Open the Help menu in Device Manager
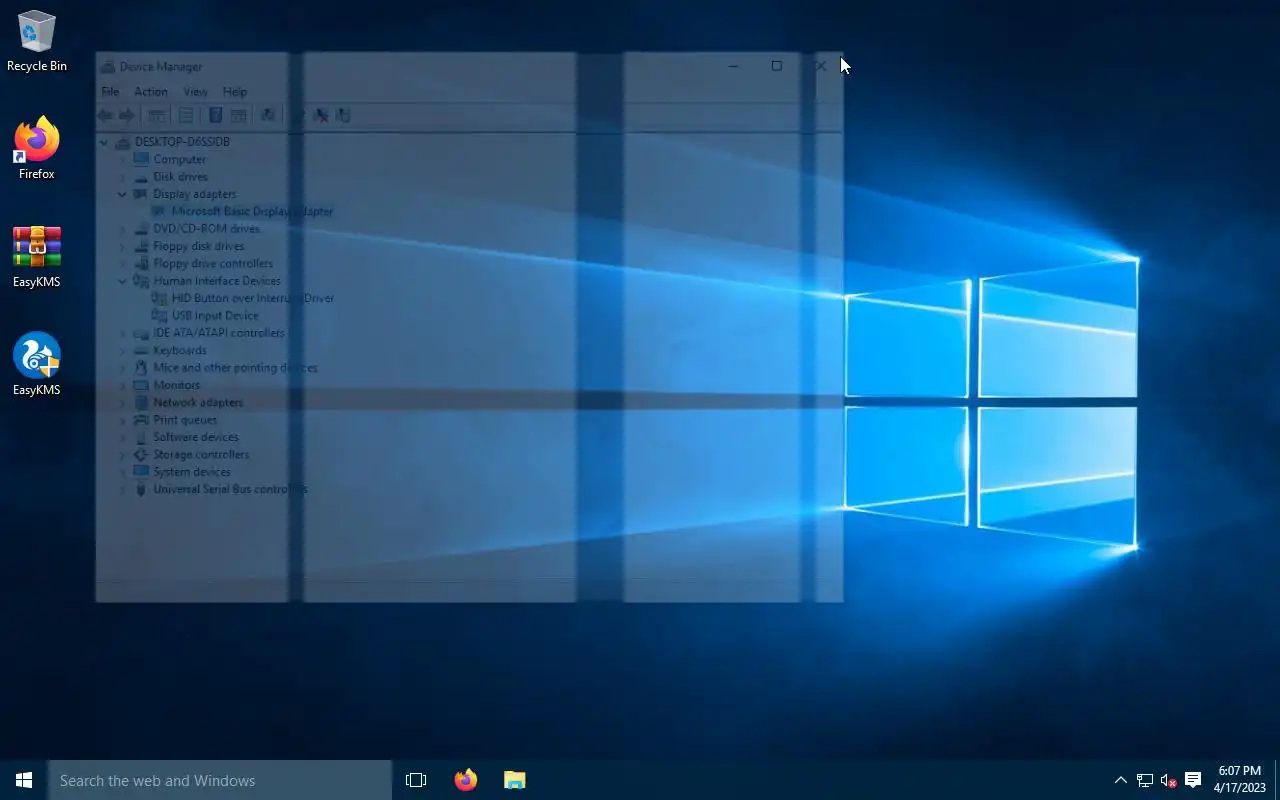The height and width of the screenshot is (800, 1280). (235, 91)
